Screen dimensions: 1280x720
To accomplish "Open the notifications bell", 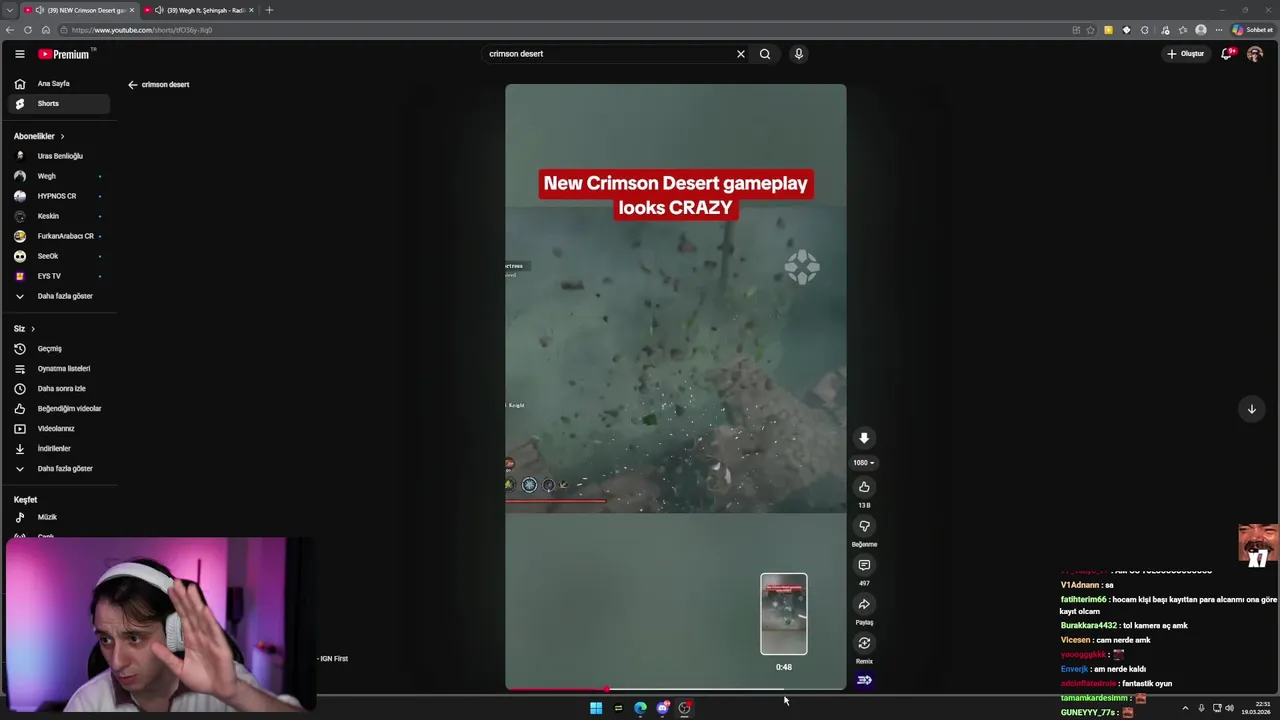I will coord(1227,54).
